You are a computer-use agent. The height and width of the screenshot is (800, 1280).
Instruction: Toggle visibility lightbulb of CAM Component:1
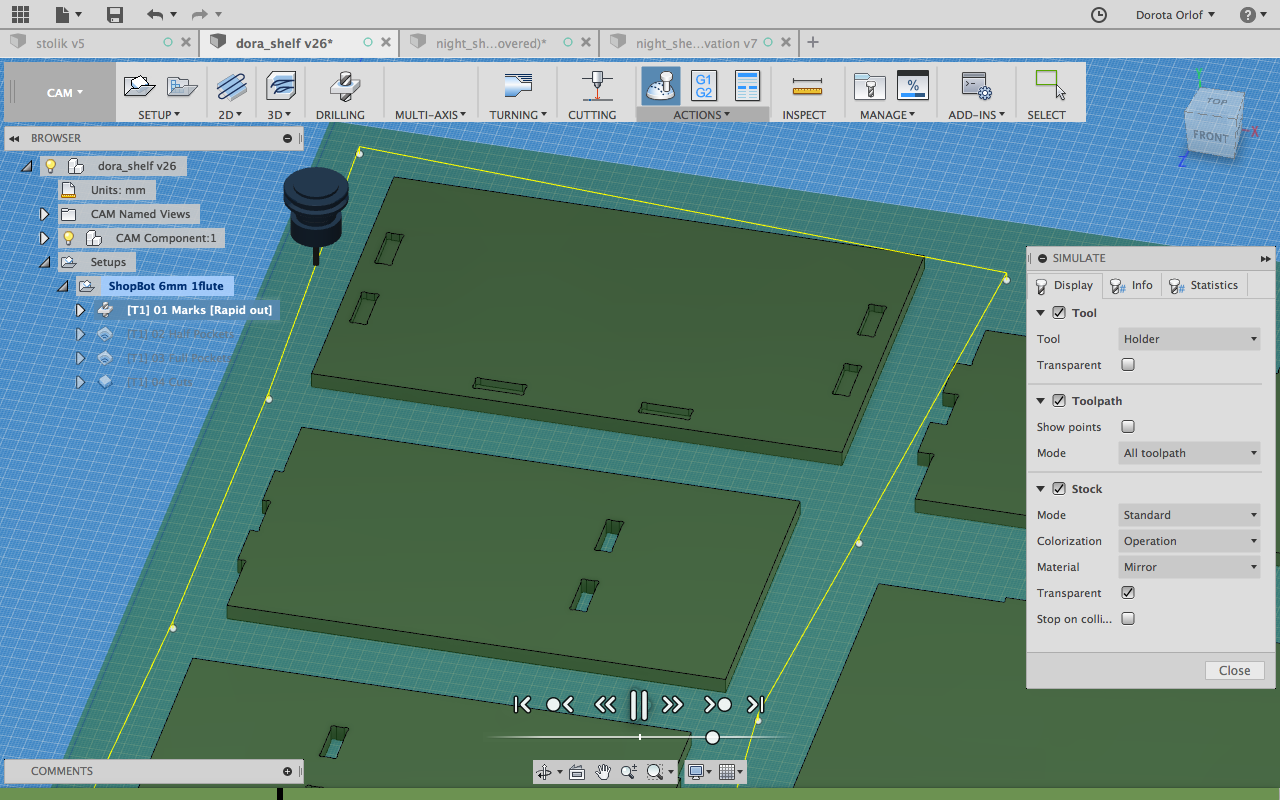[69, 238]
